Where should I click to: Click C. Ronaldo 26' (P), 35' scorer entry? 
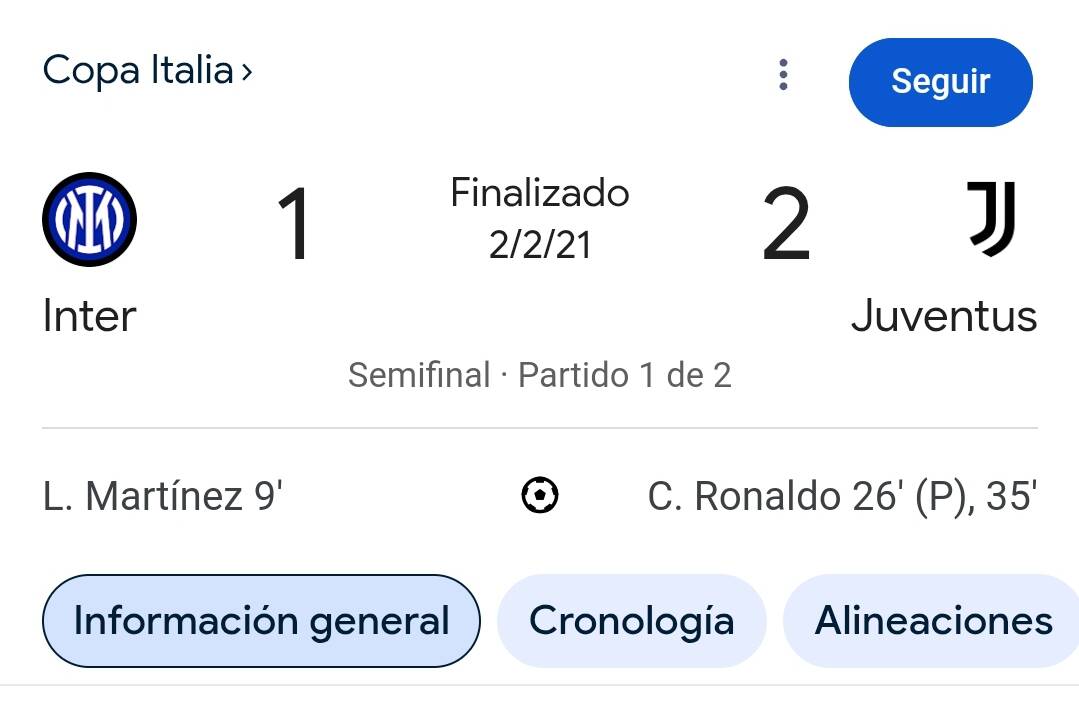coord(842,496)
